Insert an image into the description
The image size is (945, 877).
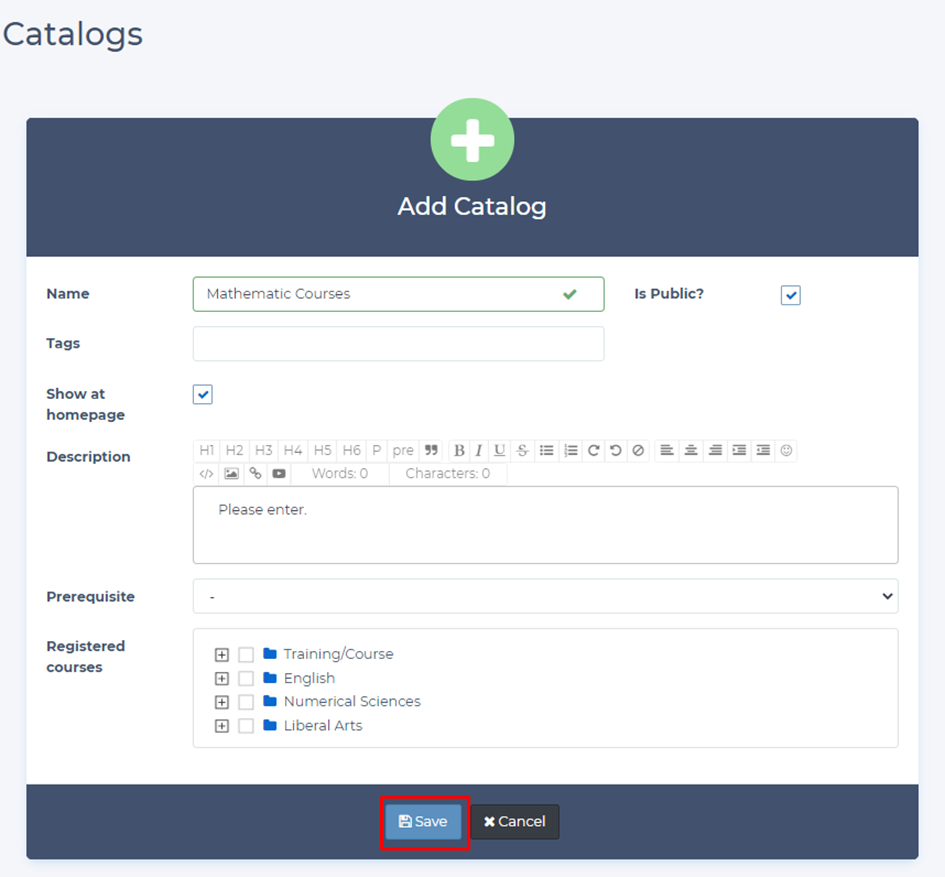point(231,473)
